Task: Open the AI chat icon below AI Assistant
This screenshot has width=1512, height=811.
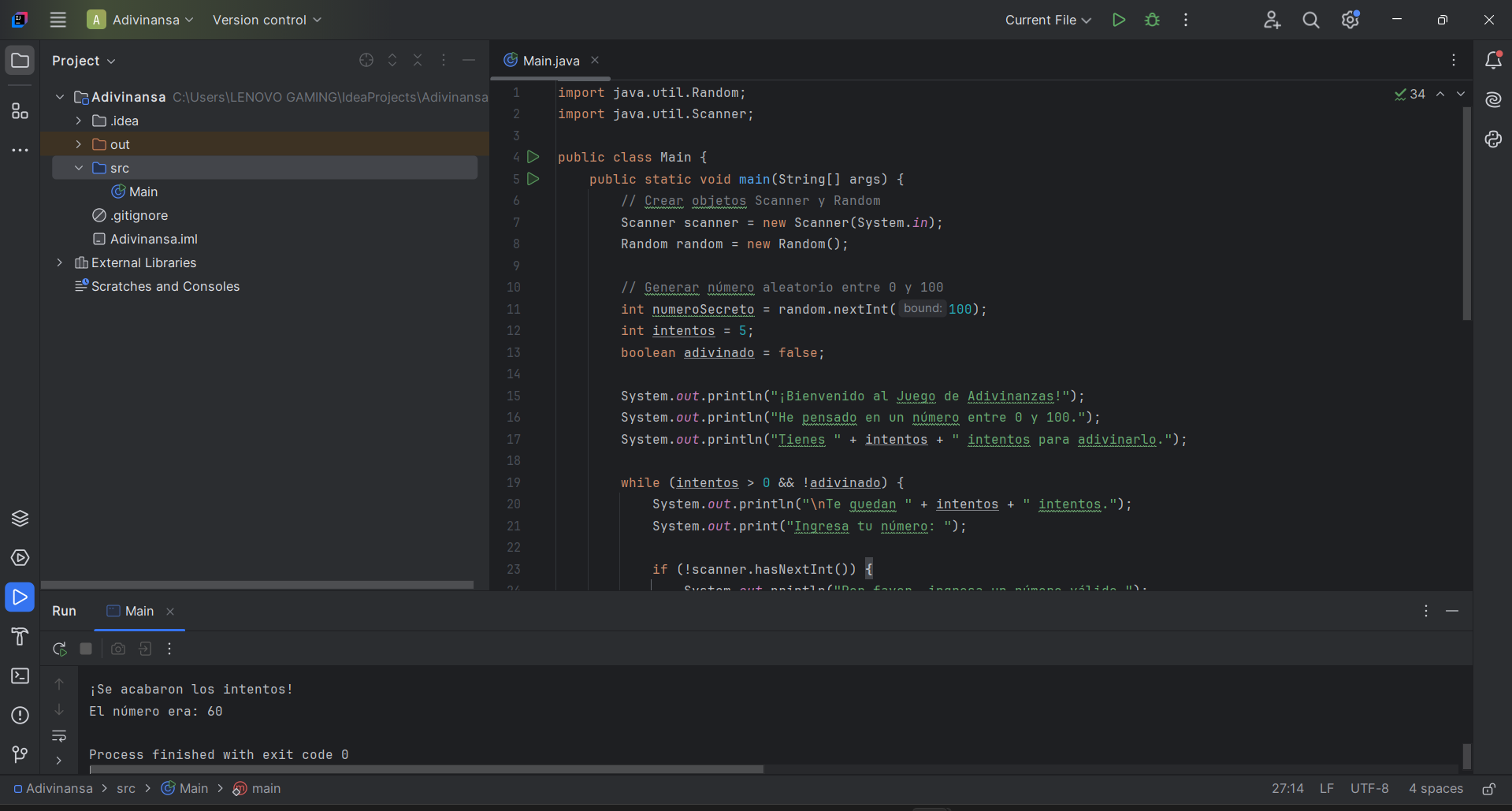Action: [1493, 139]
